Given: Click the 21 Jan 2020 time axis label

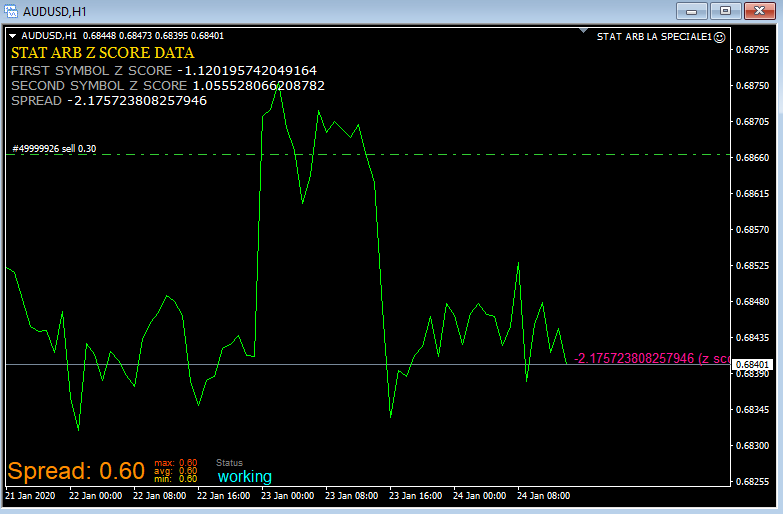Looking at the screenshot, I should [x=30, y=496].
